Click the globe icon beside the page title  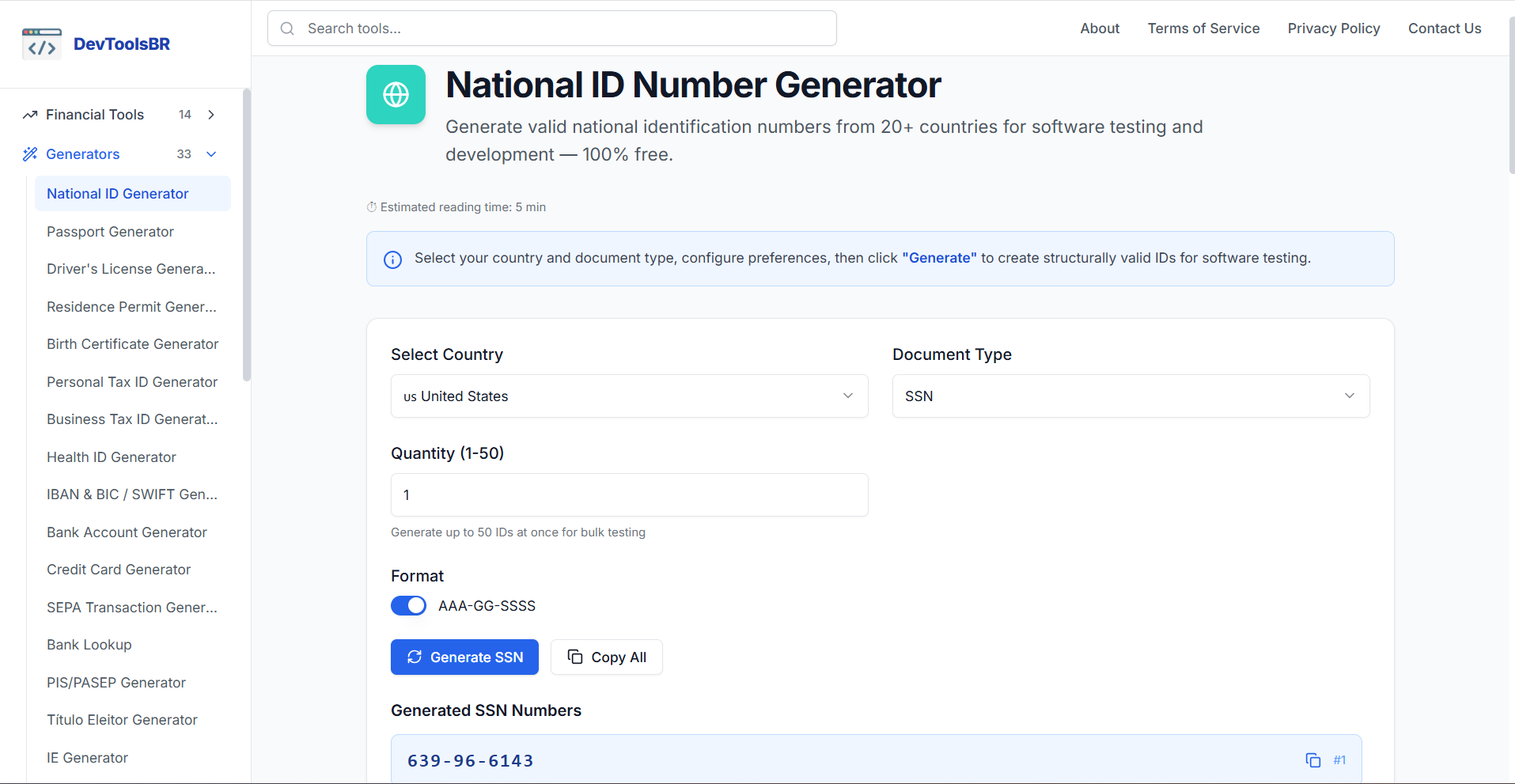[x=396, y=95]
